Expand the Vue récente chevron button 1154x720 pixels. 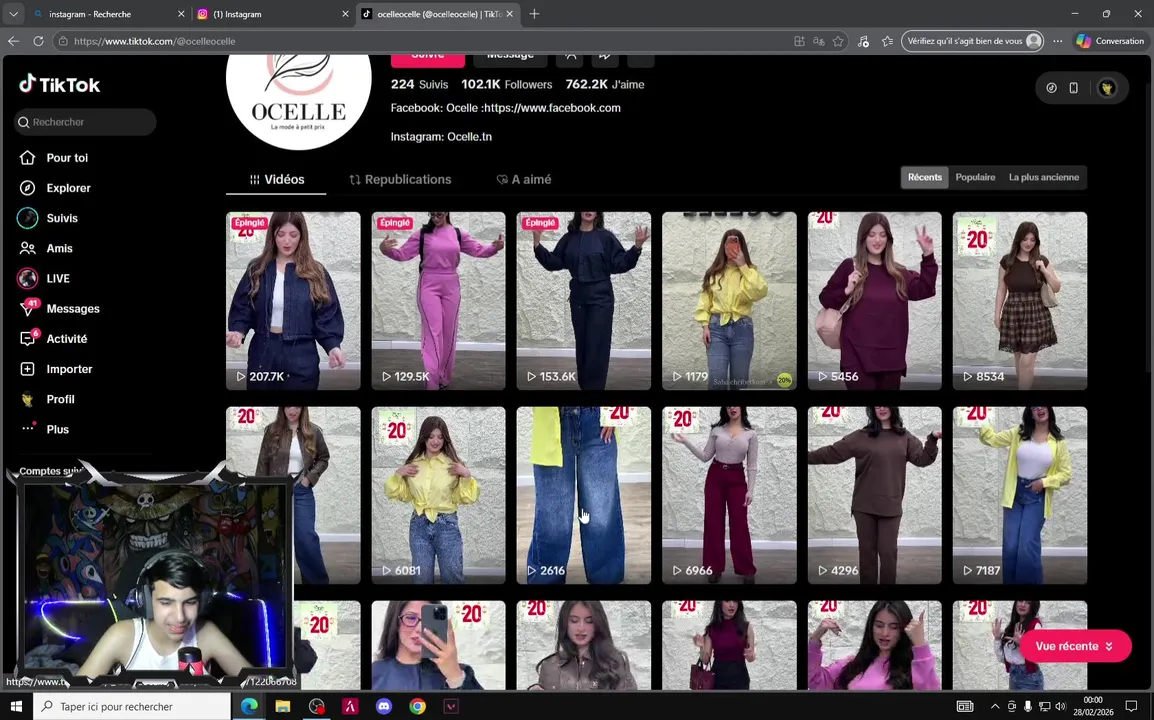tap(1075, 646)
